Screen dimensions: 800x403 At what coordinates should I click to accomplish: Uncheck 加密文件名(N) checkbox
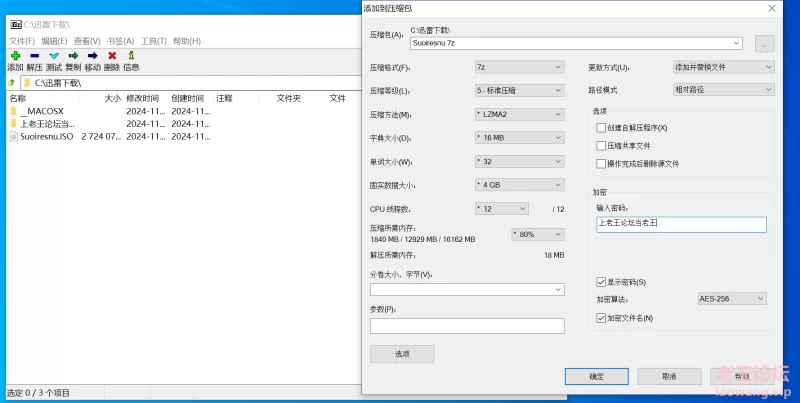(601, 318)
